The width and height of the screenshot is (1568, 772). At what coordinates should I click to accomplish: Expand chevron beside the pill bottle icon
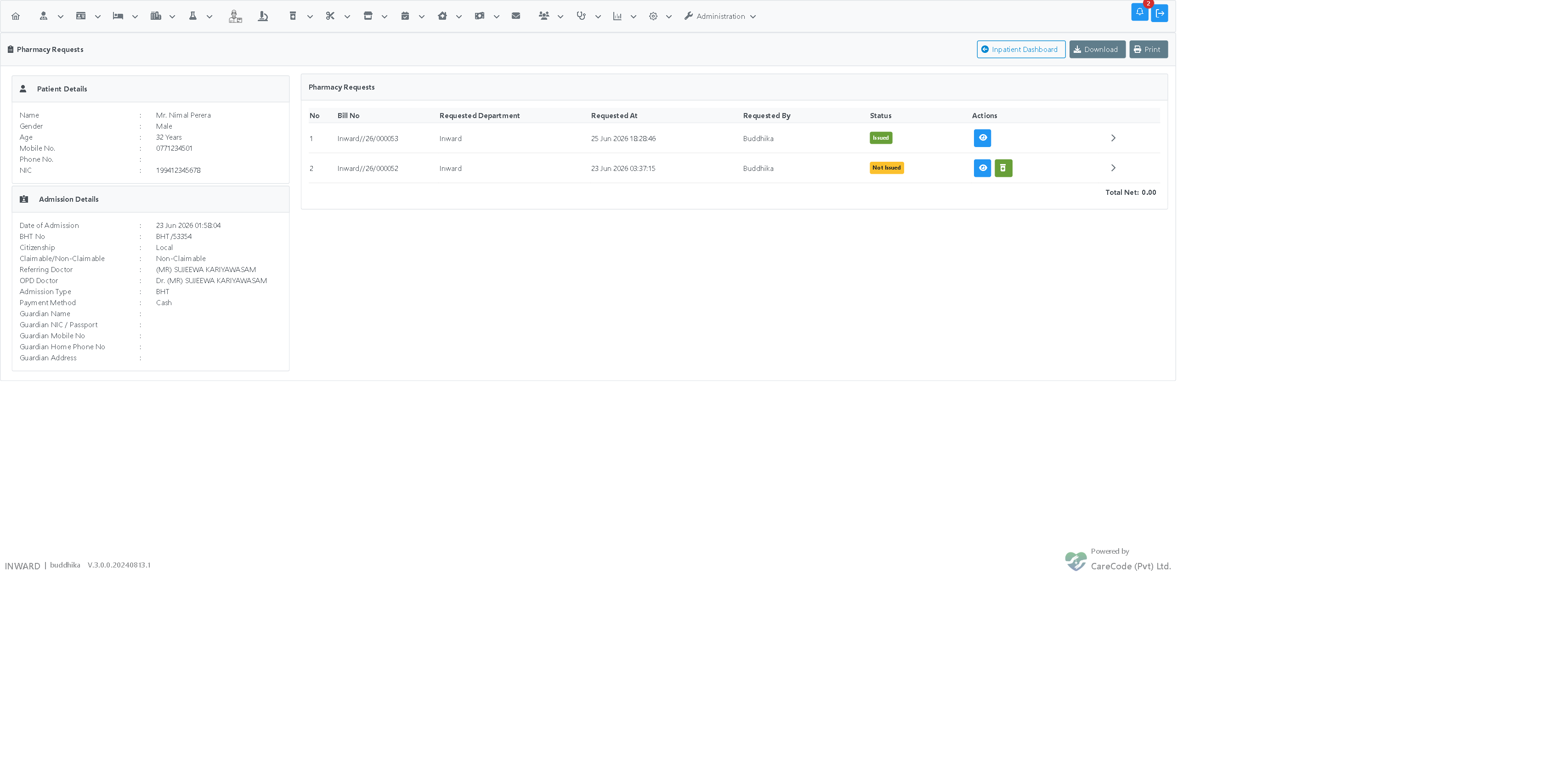point(310,17)
